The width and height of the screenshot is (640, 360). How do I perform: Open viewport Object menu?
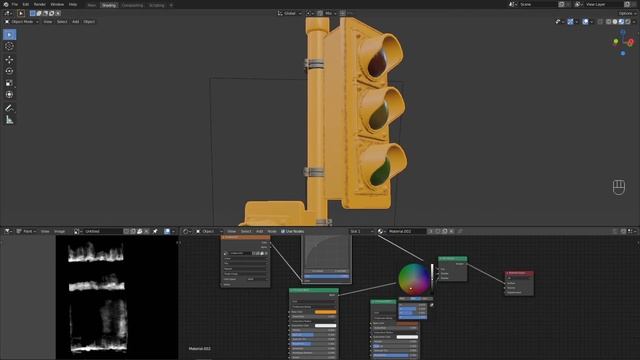[x=89, y=22]
